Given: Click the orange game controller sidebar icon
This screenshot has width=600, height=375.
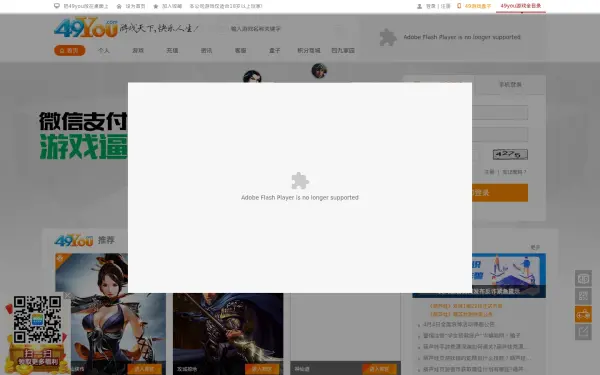Looking at the screenshot, I should (583, 314).
